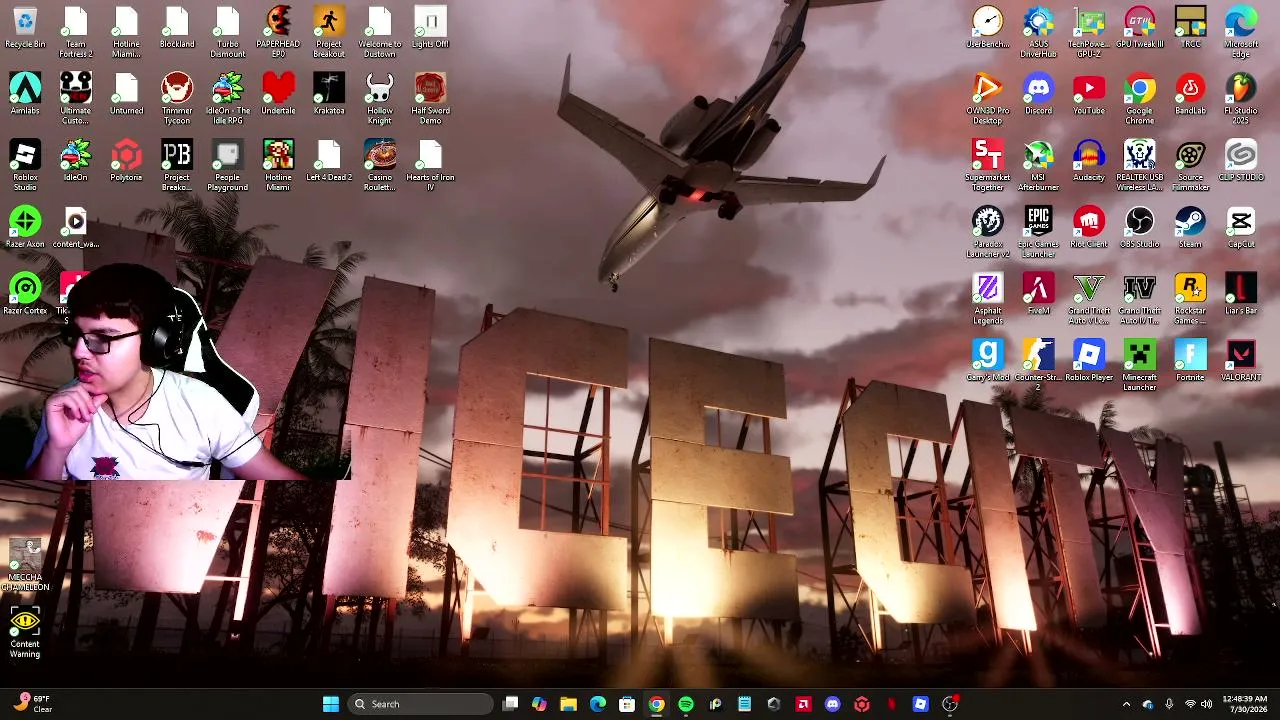Open the CapCut desktop shortcut

pyautogui.click(x=1241, y=228)
